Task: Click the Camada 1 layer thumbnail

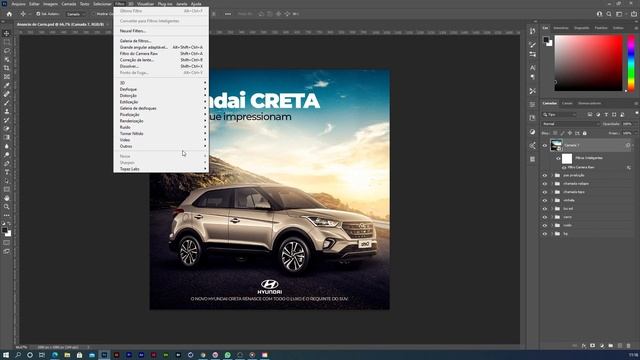Action: click(556, 145)
